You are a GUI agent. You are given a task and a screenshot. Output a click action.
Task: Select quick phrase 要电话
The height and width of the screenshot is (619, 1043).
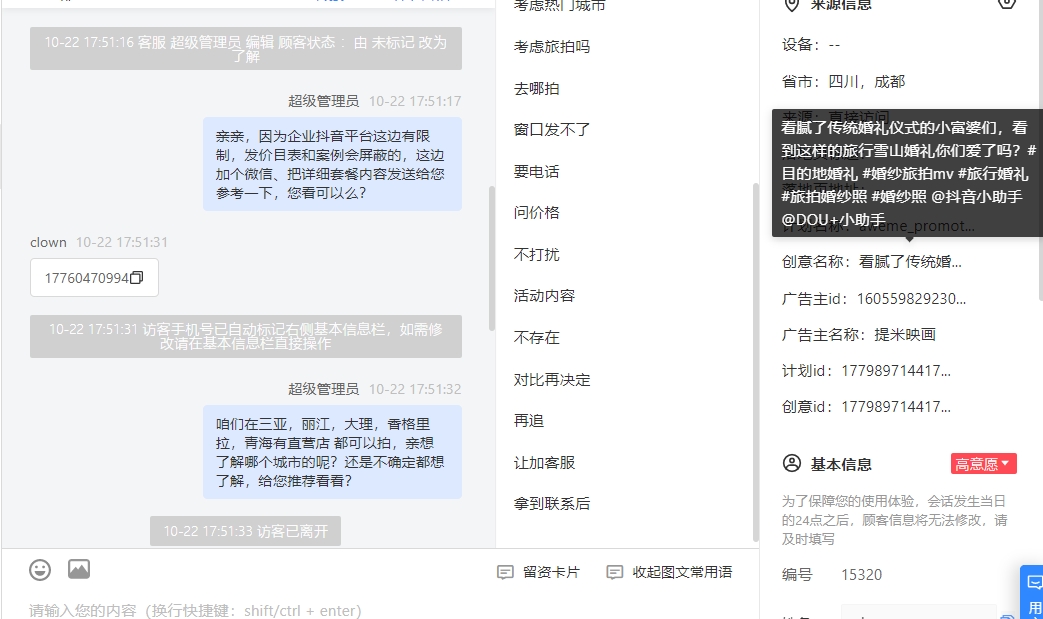[x=536, y=172]
